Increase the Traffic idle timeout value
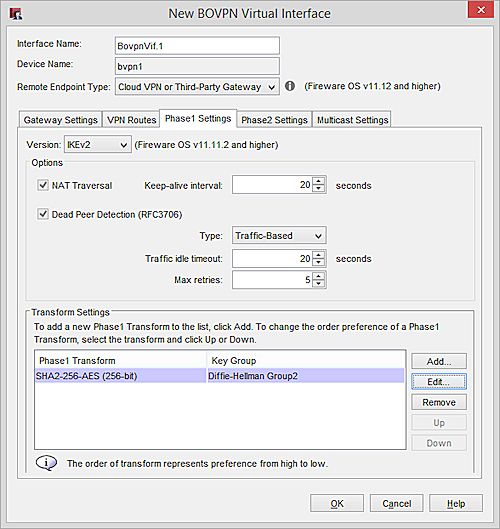The height and width of the screenshot is (529, 500). pos(318,255)
